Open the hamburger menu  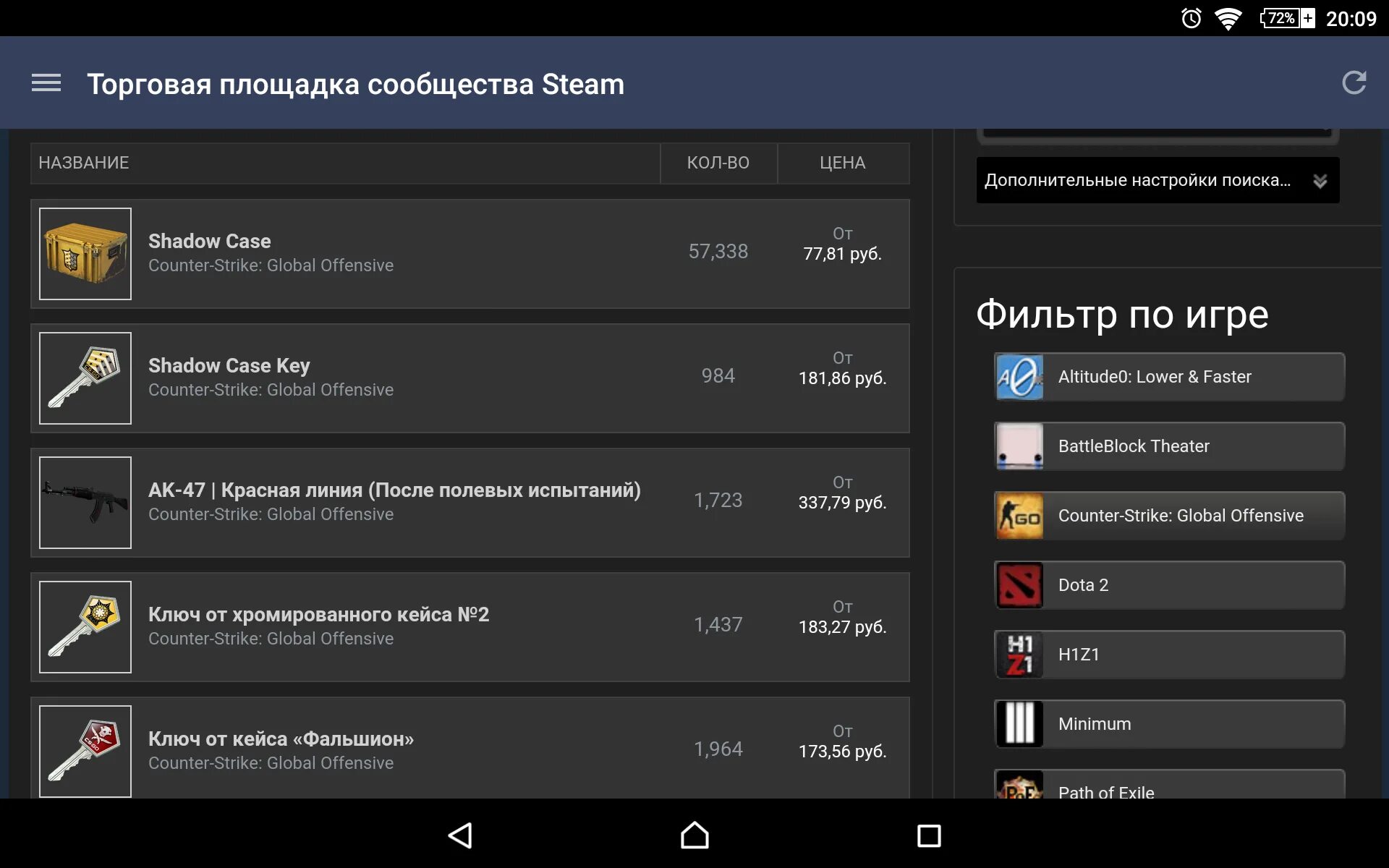[x=45, y=84]
